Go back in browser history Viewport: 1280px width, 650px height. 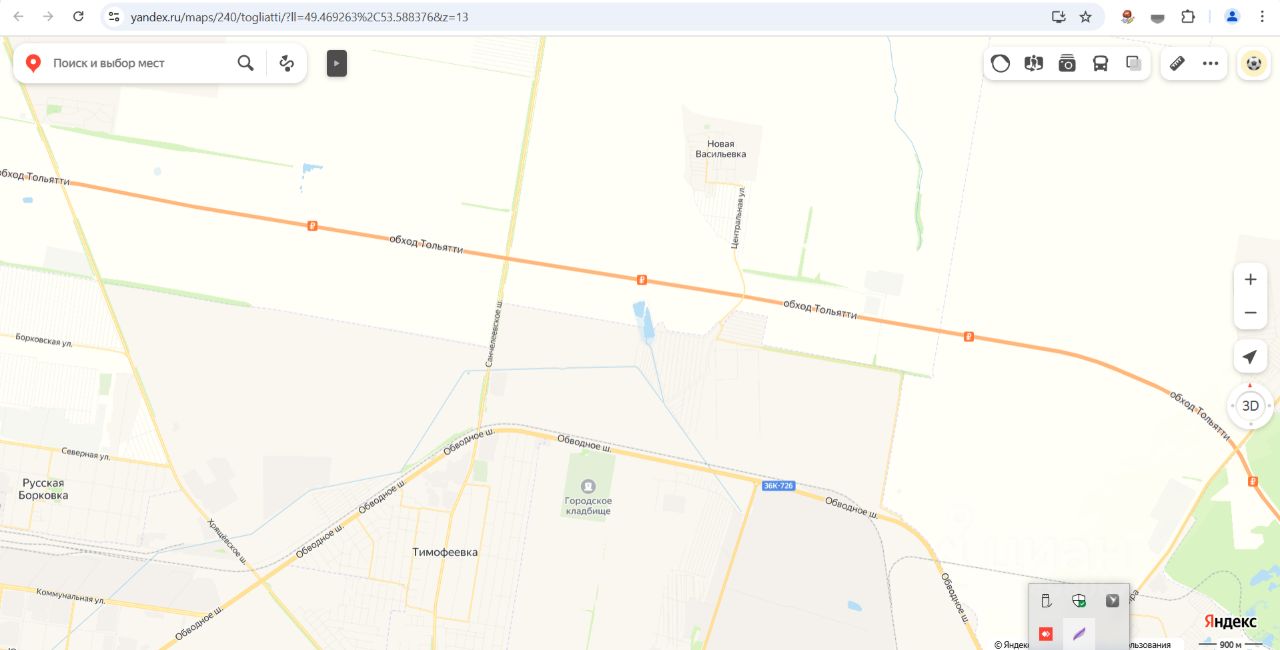pyautogui.click(x=18, y=16)
